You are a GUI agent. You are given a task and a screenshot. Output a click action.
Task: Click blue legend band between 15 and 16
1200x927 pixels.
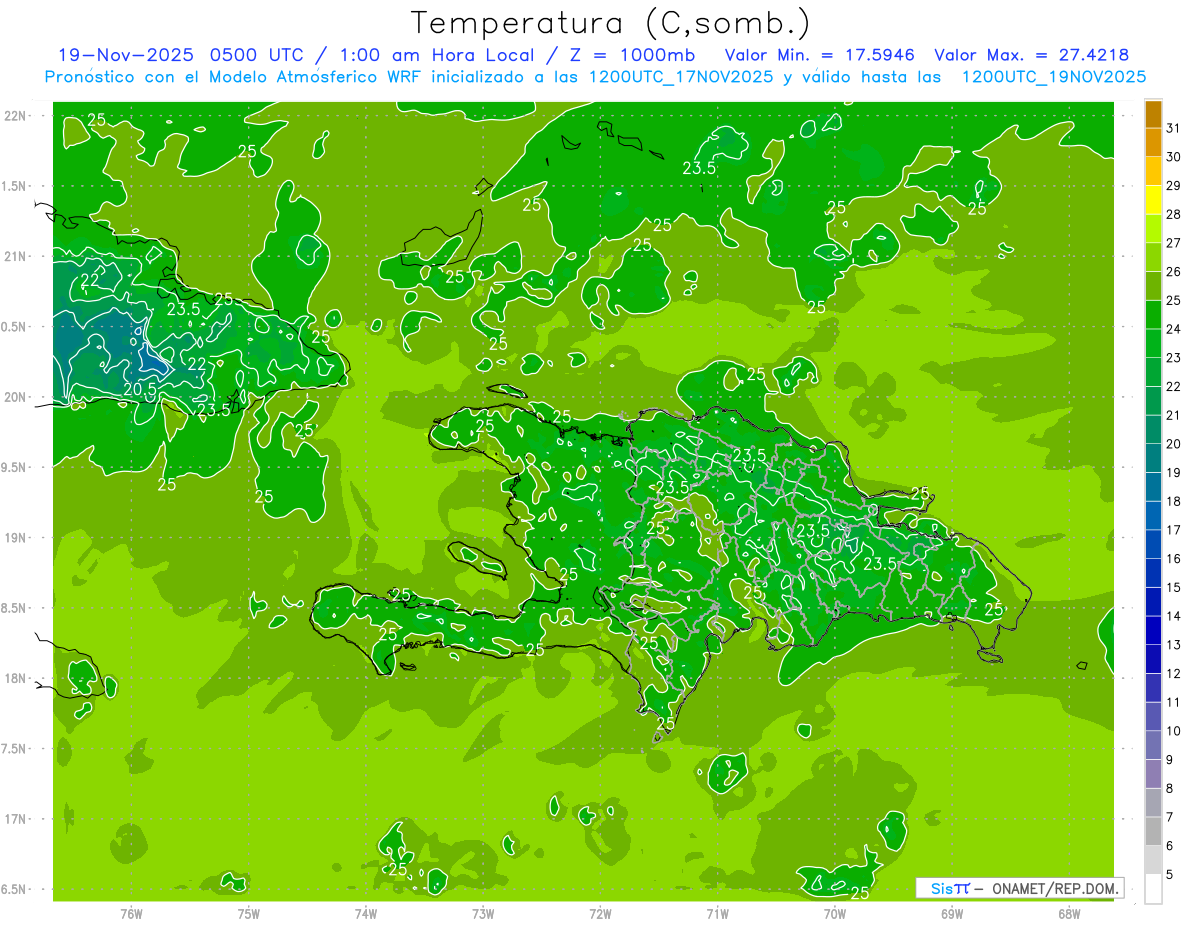(x=1153, y=573)
